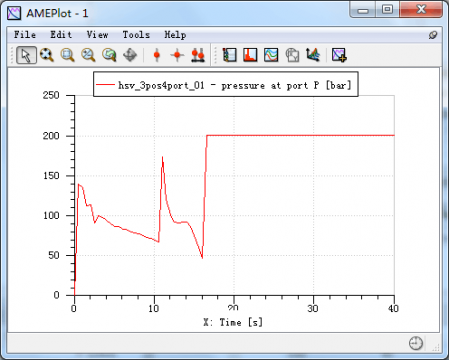Click the red legend line swatch
449x360 pixels.
click(105, 85)
